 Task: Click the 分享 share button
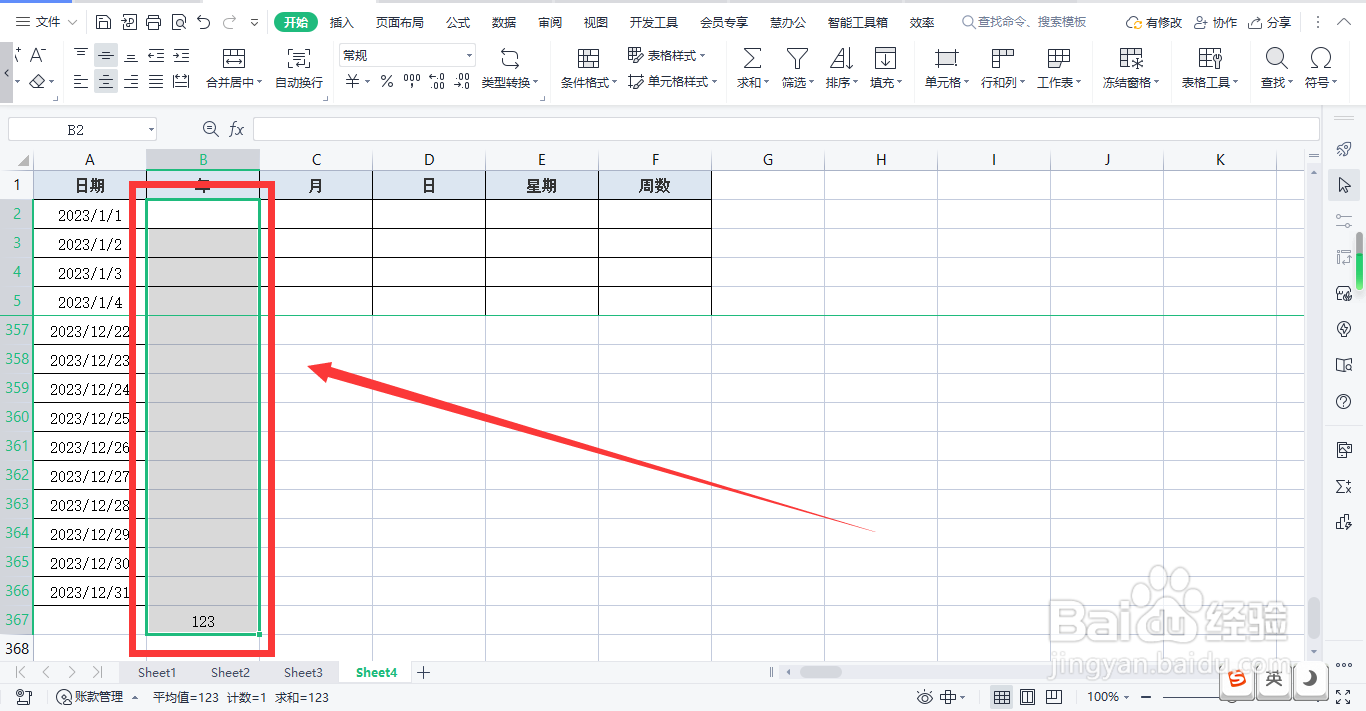click(1270, 22)
